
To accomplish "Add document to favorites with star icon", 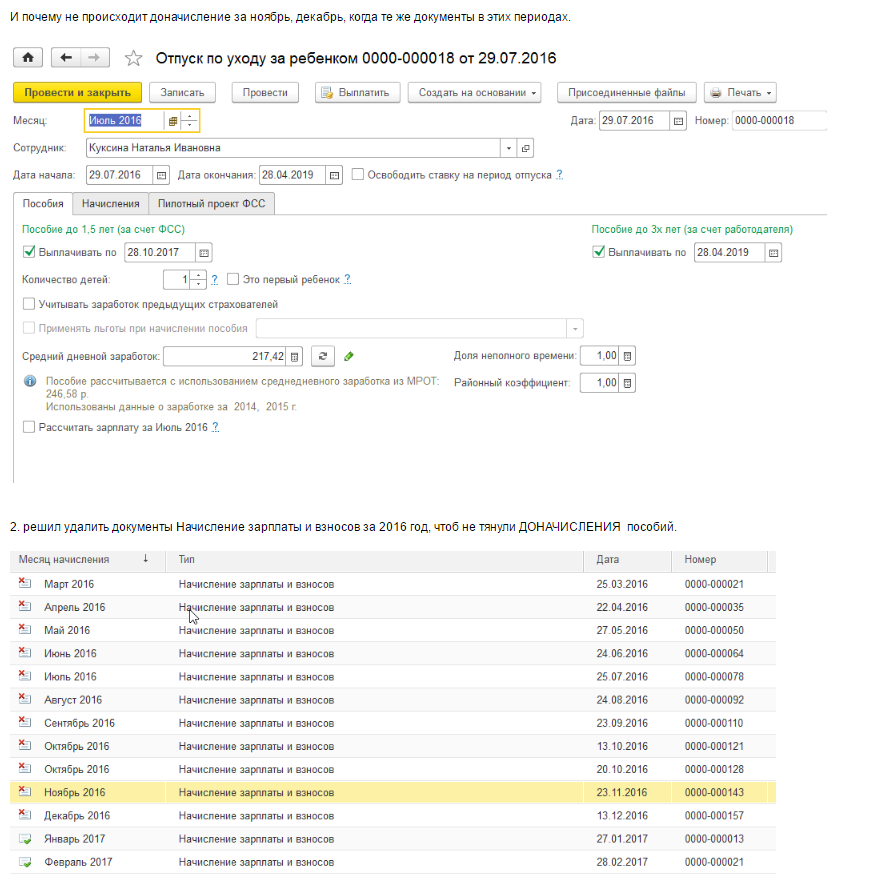I will 132,58.
